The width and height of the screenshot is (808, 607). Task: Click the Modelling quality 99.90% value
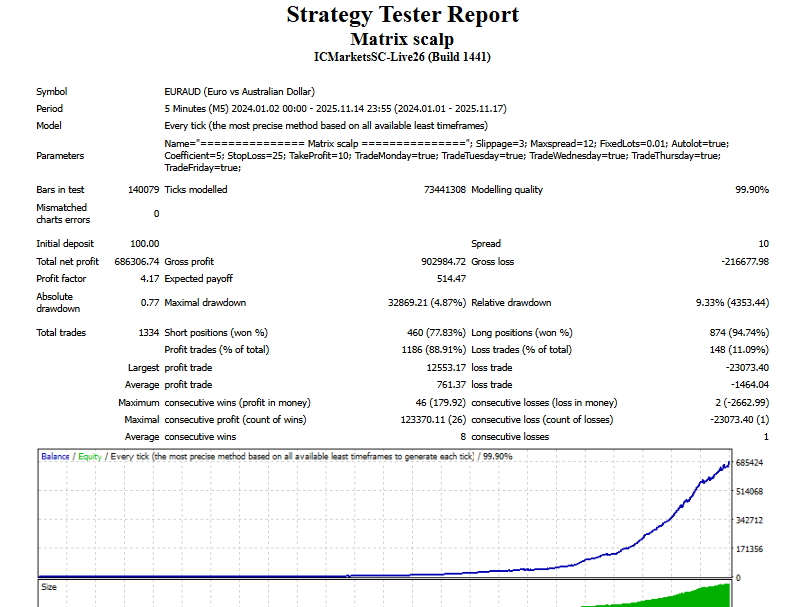[x=751, y=190]
